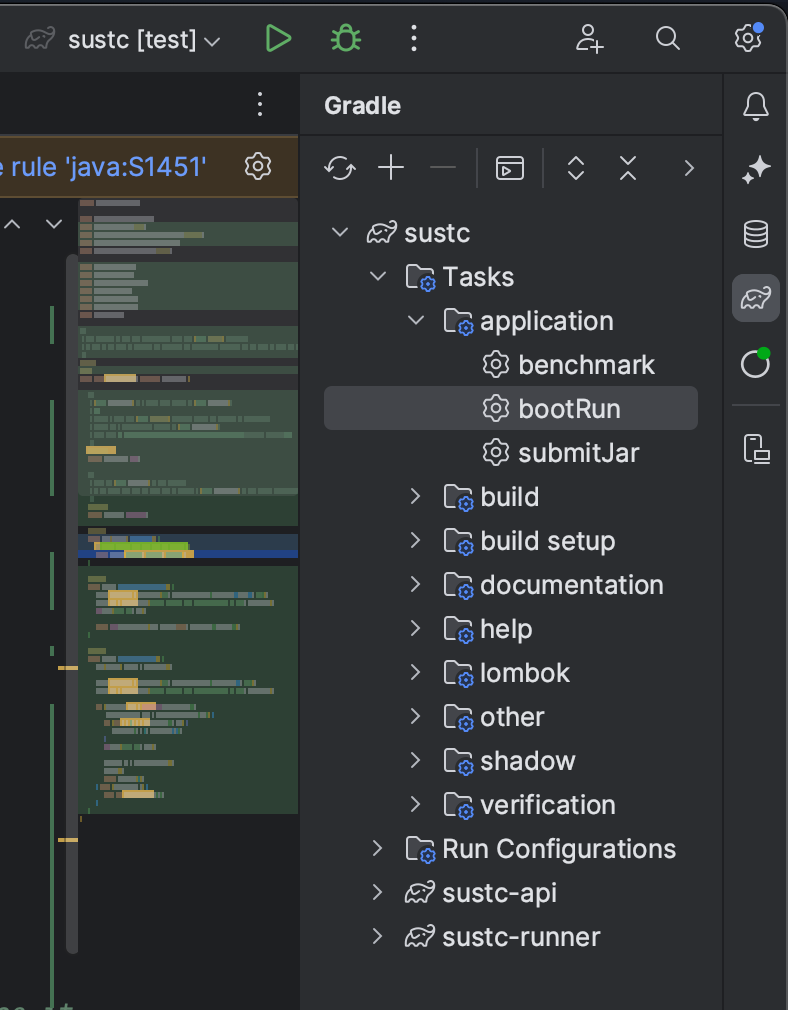Click lower yellow warning stripe marker
Image resolution: width=788 pixels, height=1010 pixels.
[x=68, y=840]
